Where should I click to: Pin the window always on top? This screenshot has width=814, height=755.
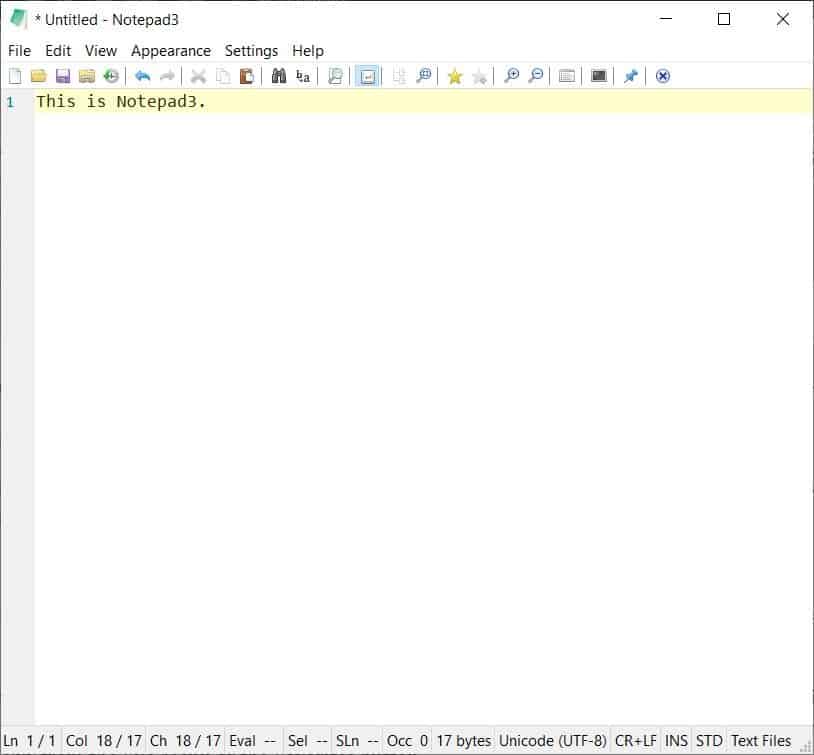click(630, 76)
